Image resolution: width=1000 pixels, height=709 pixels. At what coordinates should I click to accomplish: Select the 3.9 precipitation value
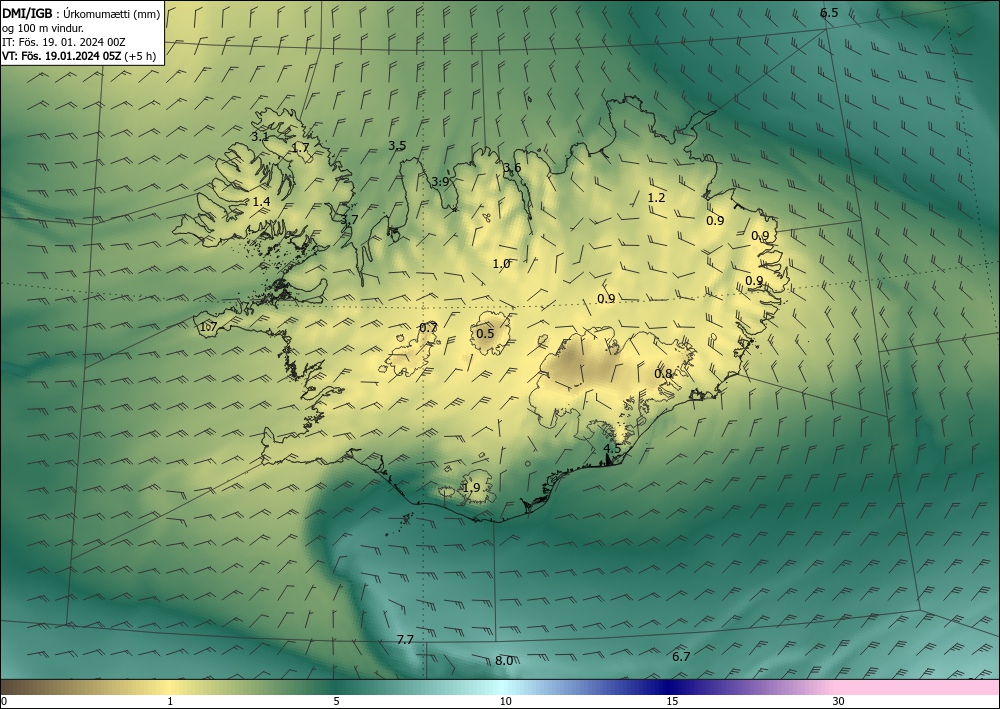click(440, 182)
